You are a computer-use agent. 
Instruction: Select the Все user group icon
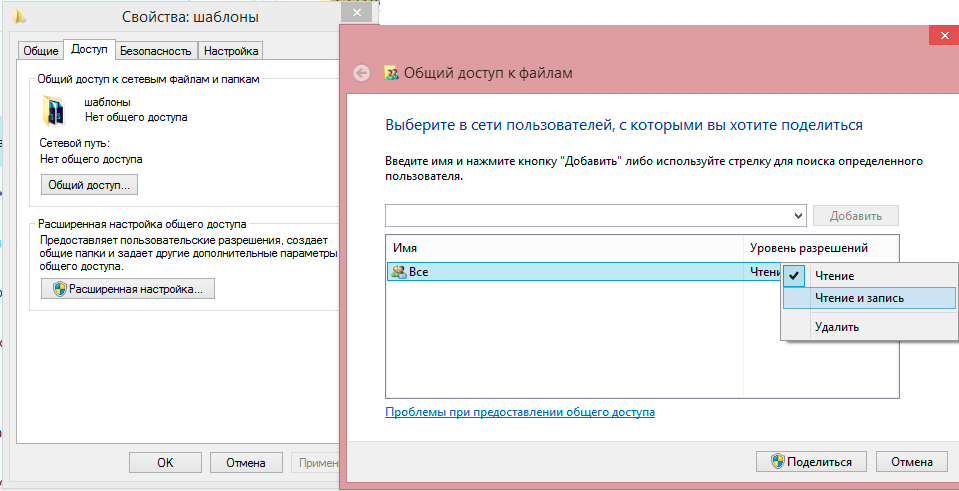(x=399, y=271)
